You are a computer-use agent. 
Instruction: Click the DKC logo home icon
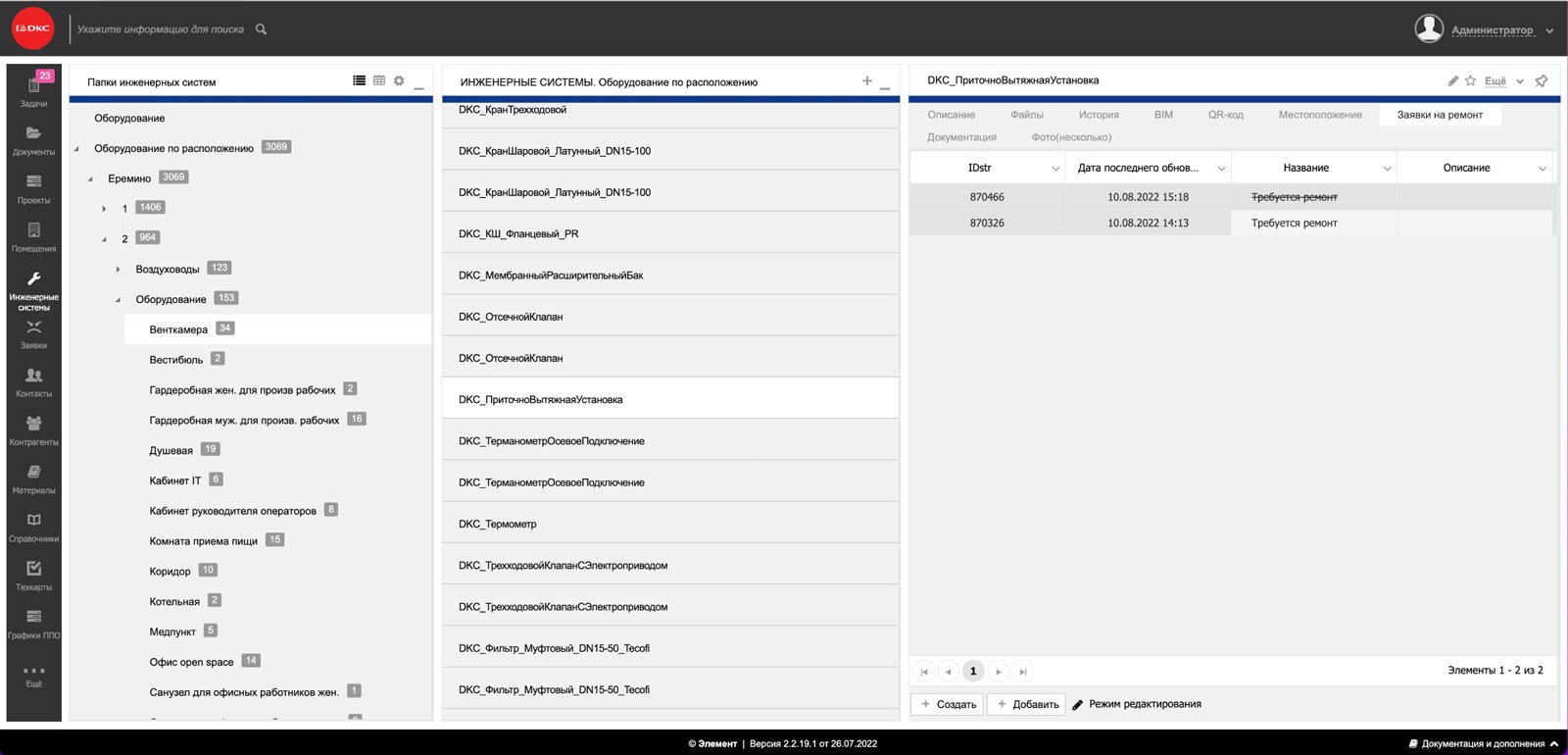click(x=32, y=28)
